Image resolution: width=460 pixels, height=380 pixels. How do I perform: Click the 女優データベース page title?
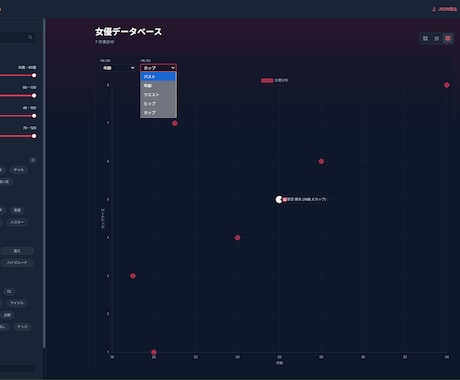point(128,32)
